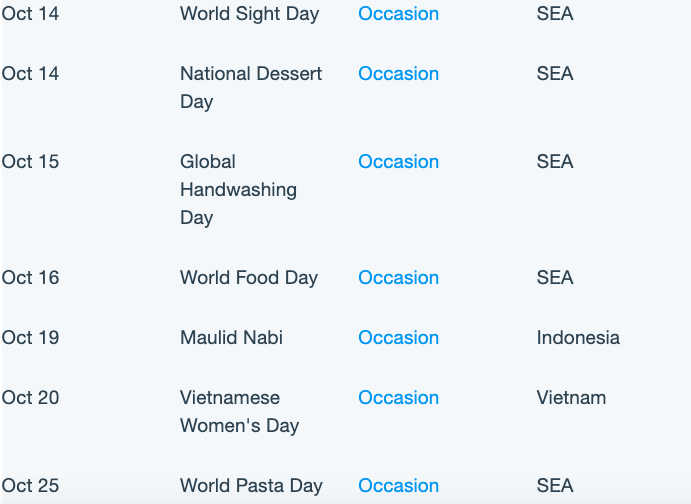
Task: Select the Oct 16 date cell
Action: click(30, 278)
